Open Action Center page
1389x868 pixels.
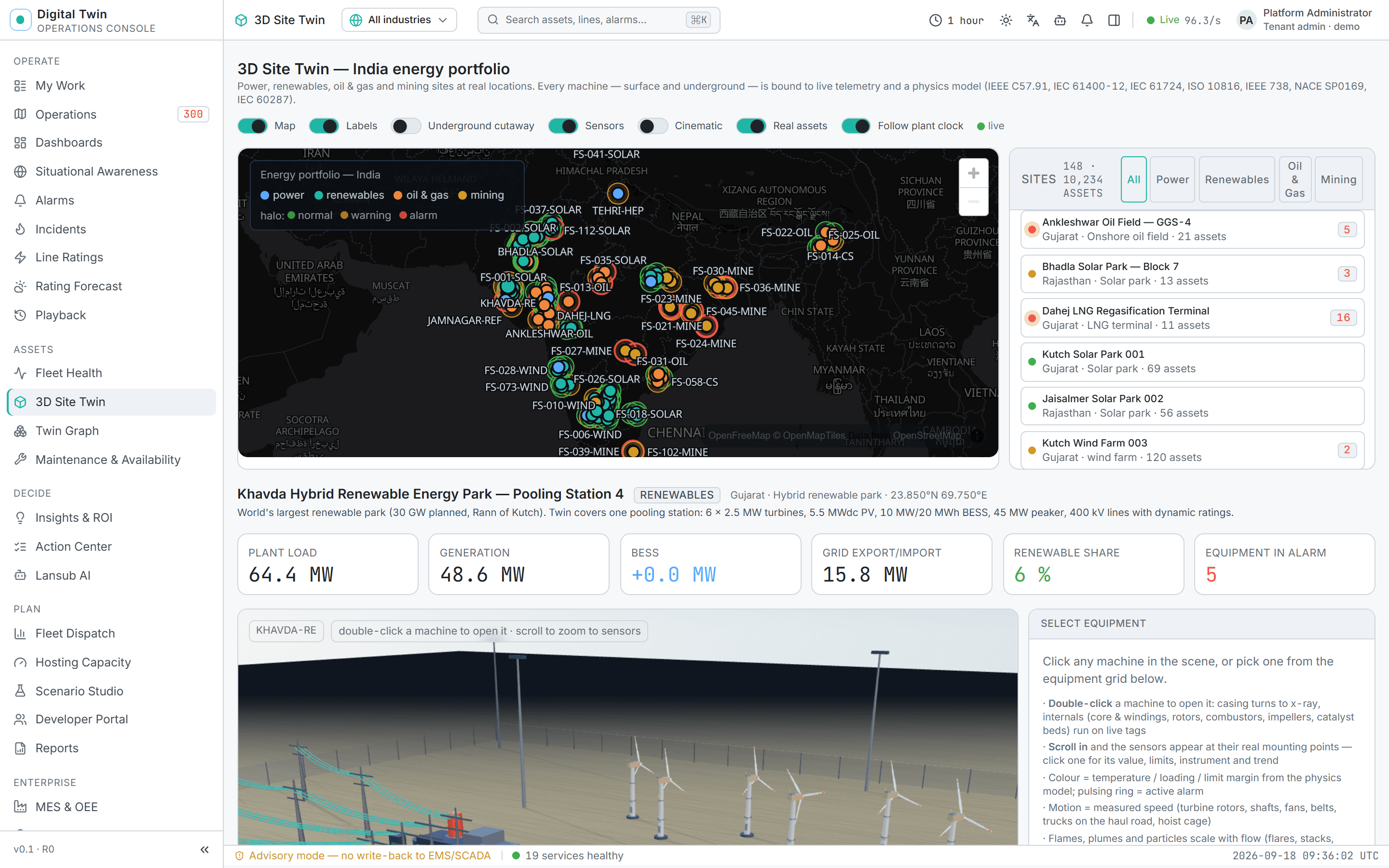coord(111,546)
